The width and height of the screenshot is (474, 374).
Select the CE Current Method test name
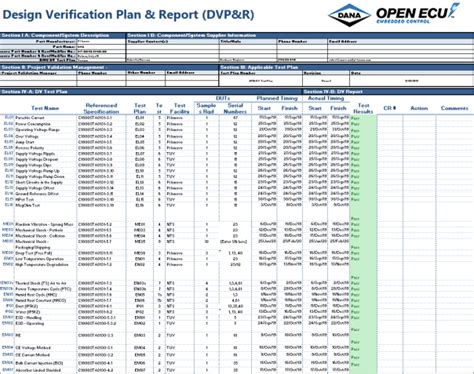33,355
